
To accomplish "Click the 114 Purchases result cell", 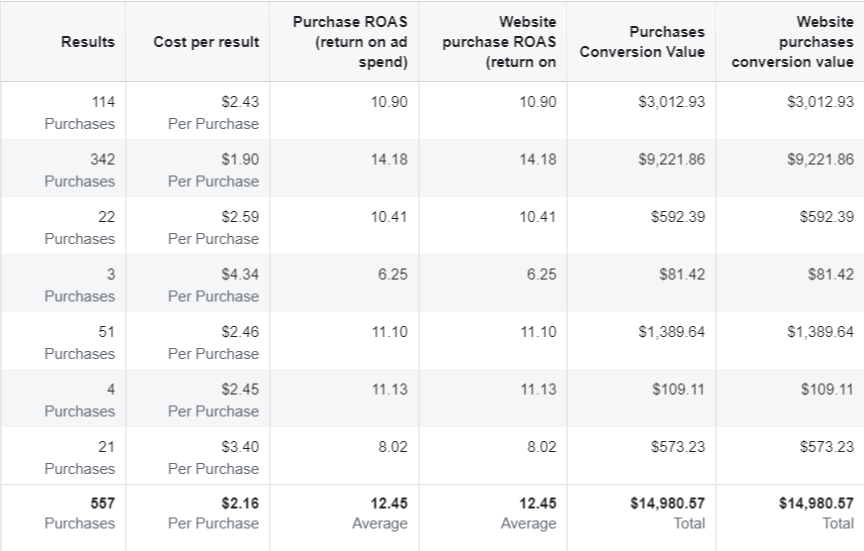I will coord(80,113).
